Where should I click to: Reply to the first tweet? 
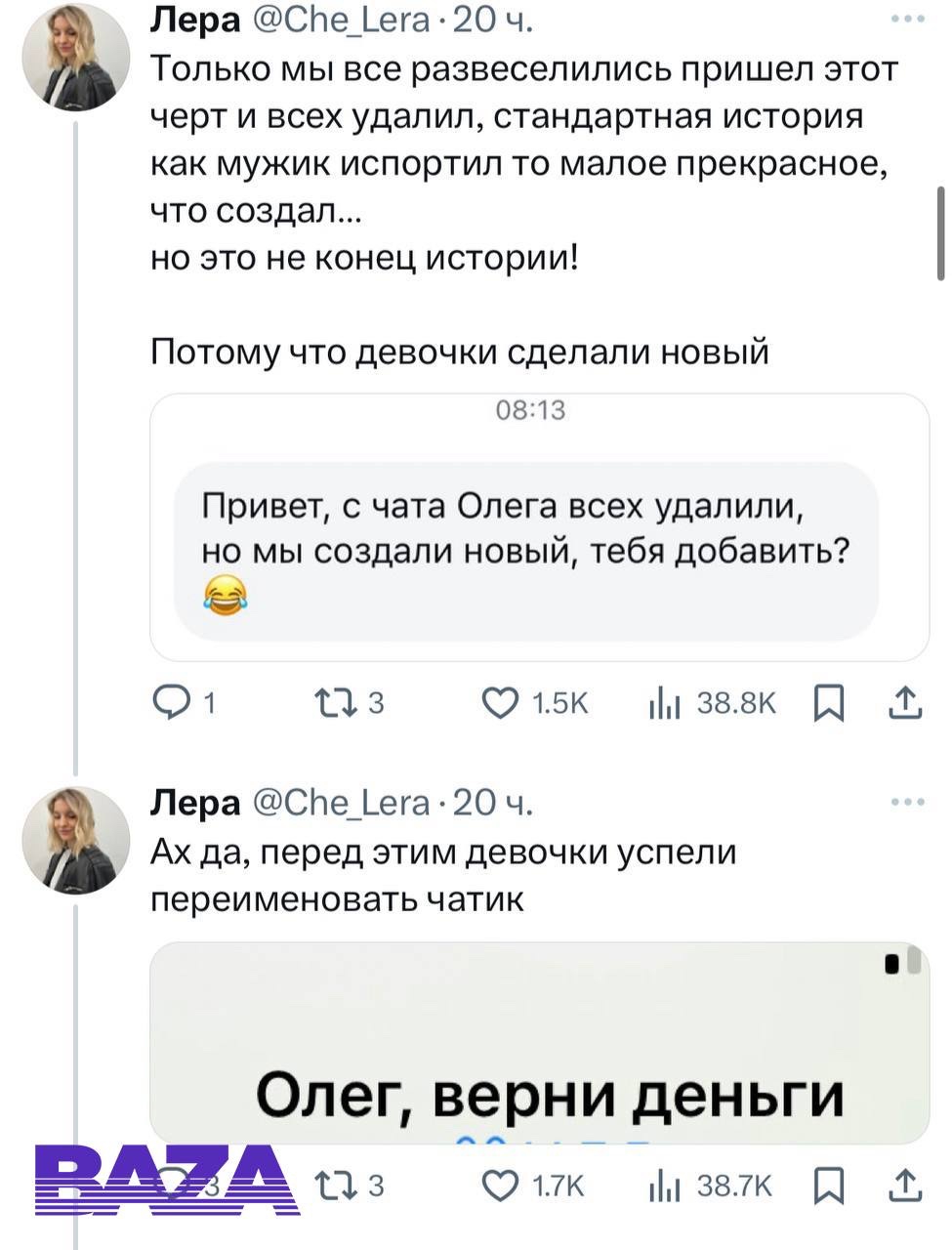pos(175,702)
